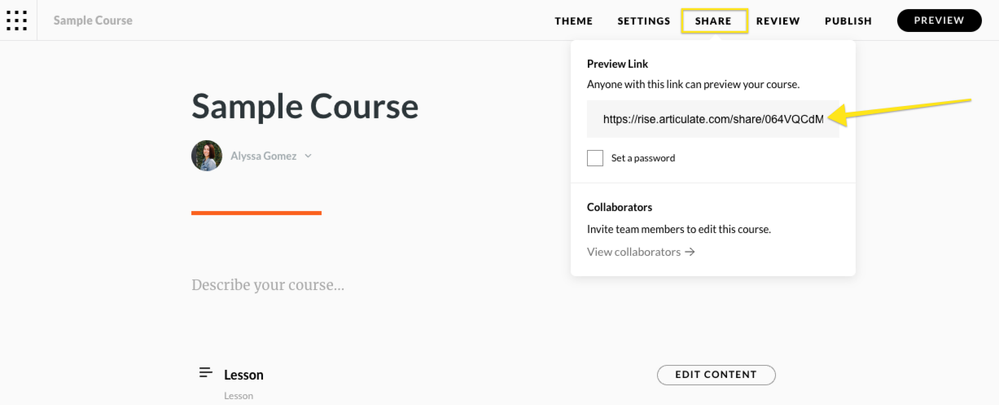The image size is (999, 405).
Task: Click the Sample Course breadcrumb name
Action: (93, 20)
